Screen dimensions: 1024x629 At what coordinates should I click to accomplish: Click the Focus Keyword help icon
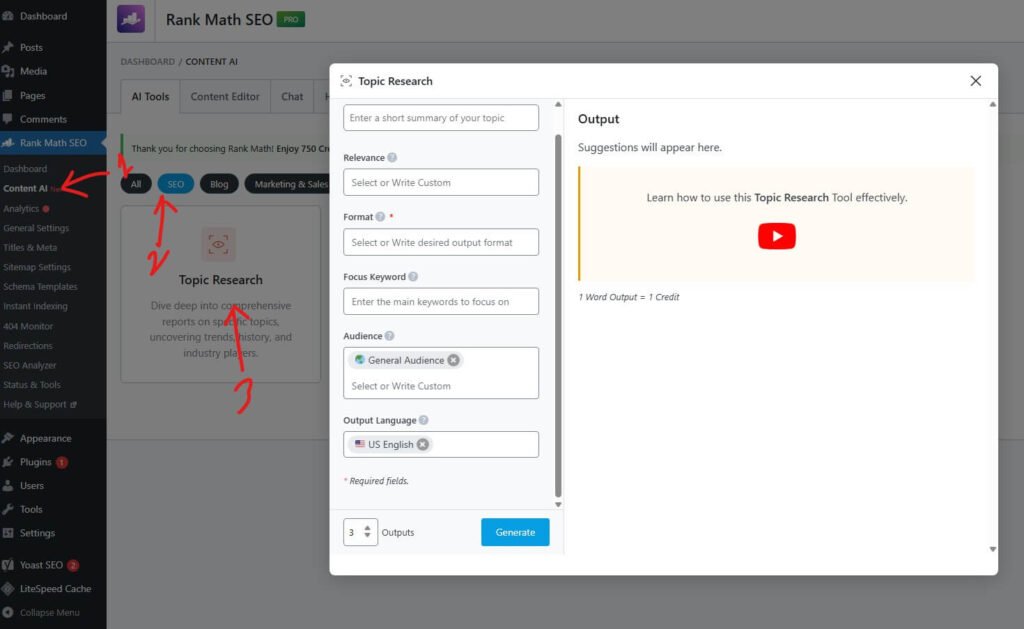(x=413, y=276)
